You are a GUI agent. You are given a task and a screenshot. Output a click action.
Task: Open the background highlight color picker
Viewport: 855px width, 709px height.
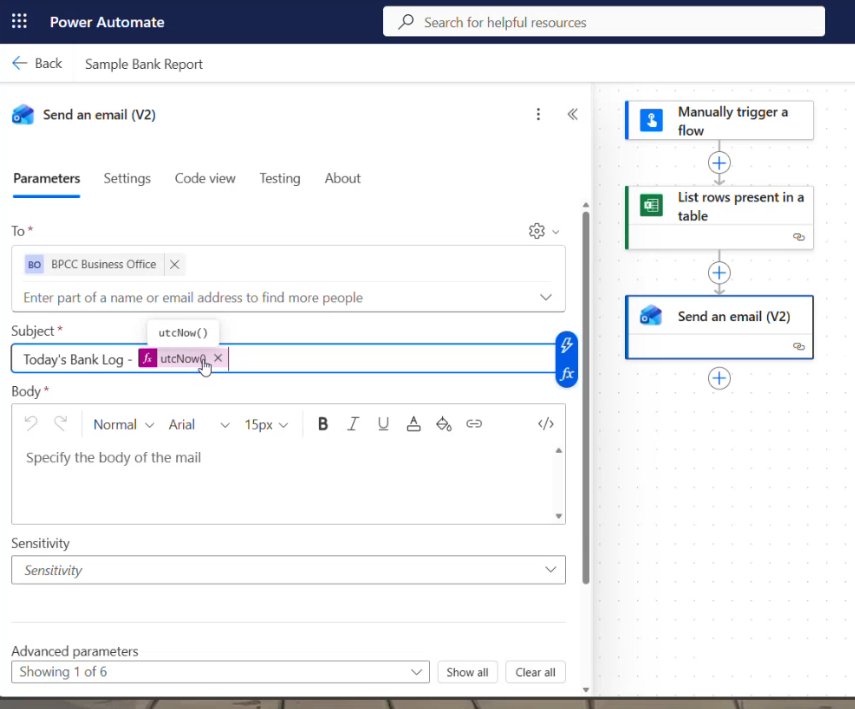point(444,424)
